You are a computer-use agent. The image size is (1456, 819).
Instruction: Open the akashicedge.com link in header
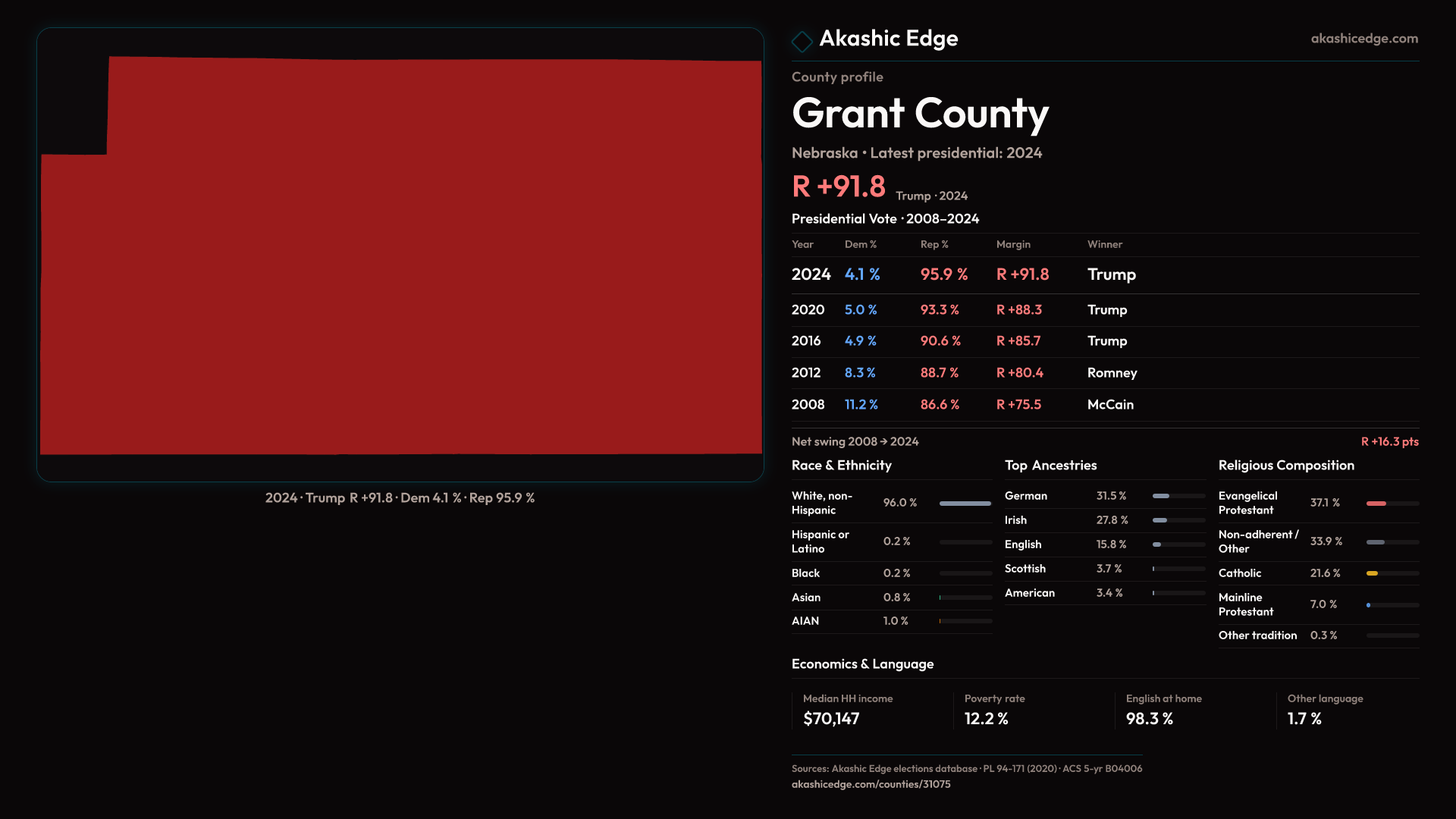pos(1363,39)
